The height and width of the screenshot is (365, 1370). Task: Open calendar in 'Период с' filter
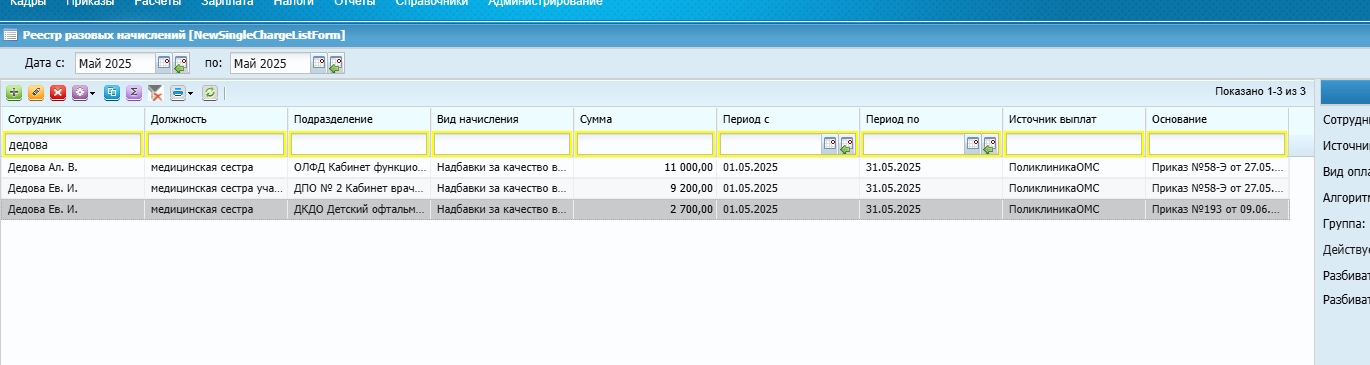click(x=830, y=144)
